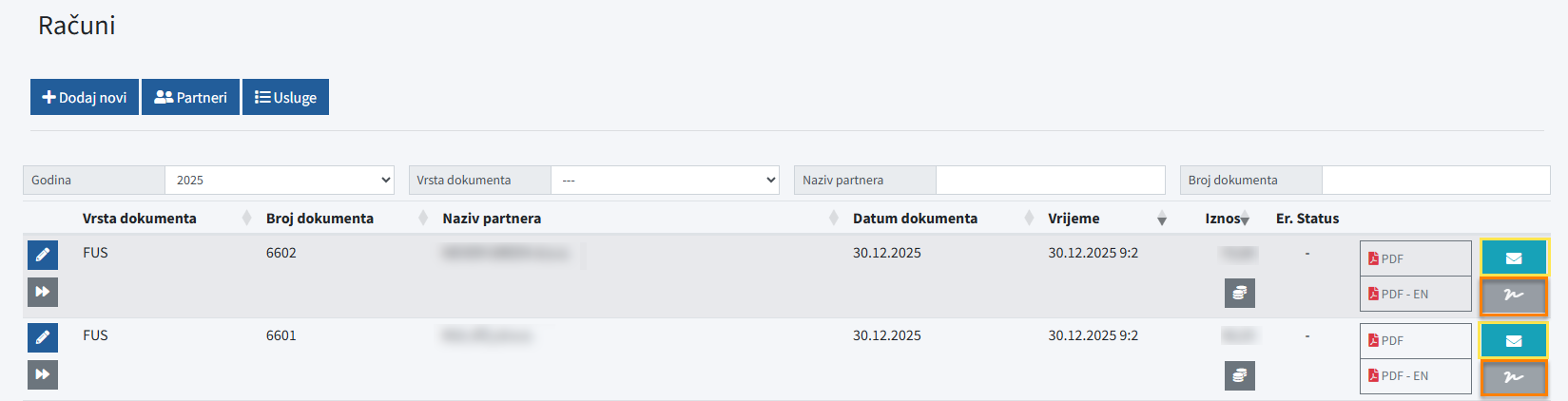1568x401 pixels.
Task: Click the signature icon for invoice 6602
Action: tap(1513, 296)
